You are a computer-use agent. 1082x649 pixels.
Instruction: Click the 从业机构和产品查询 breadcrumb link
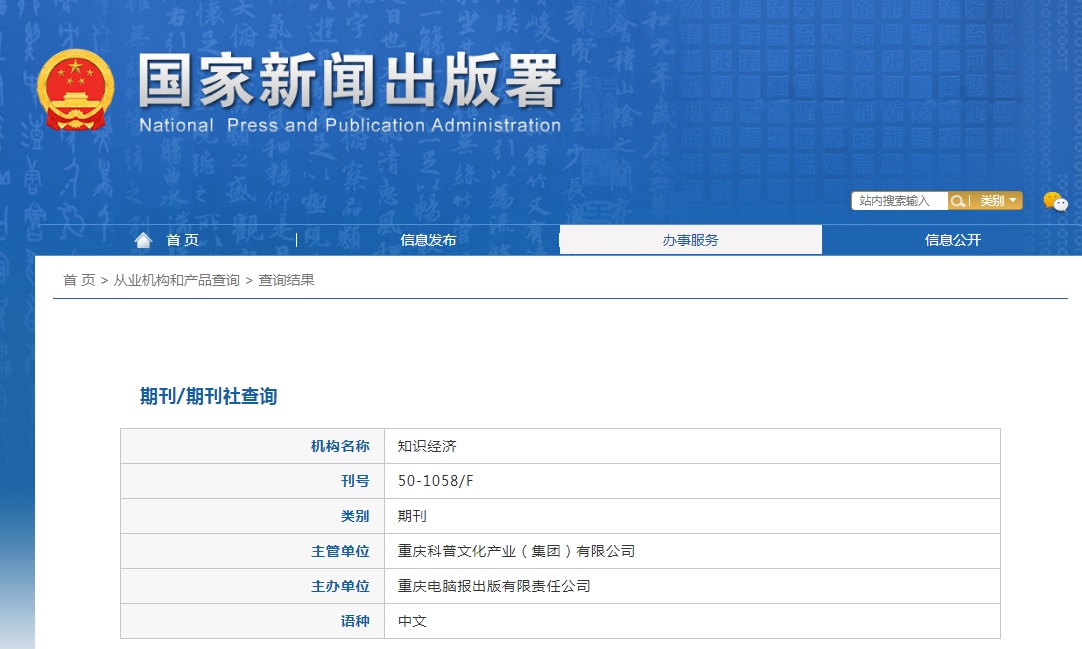[x=176, y=281]
